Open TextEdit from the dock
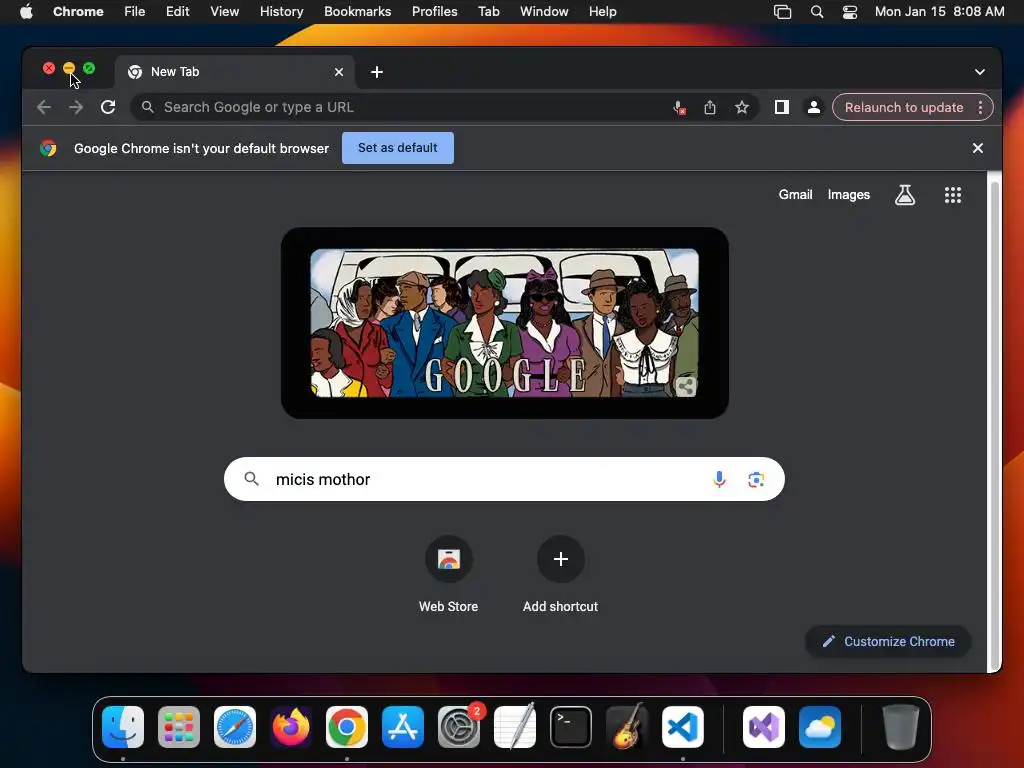 click(515, 726)
